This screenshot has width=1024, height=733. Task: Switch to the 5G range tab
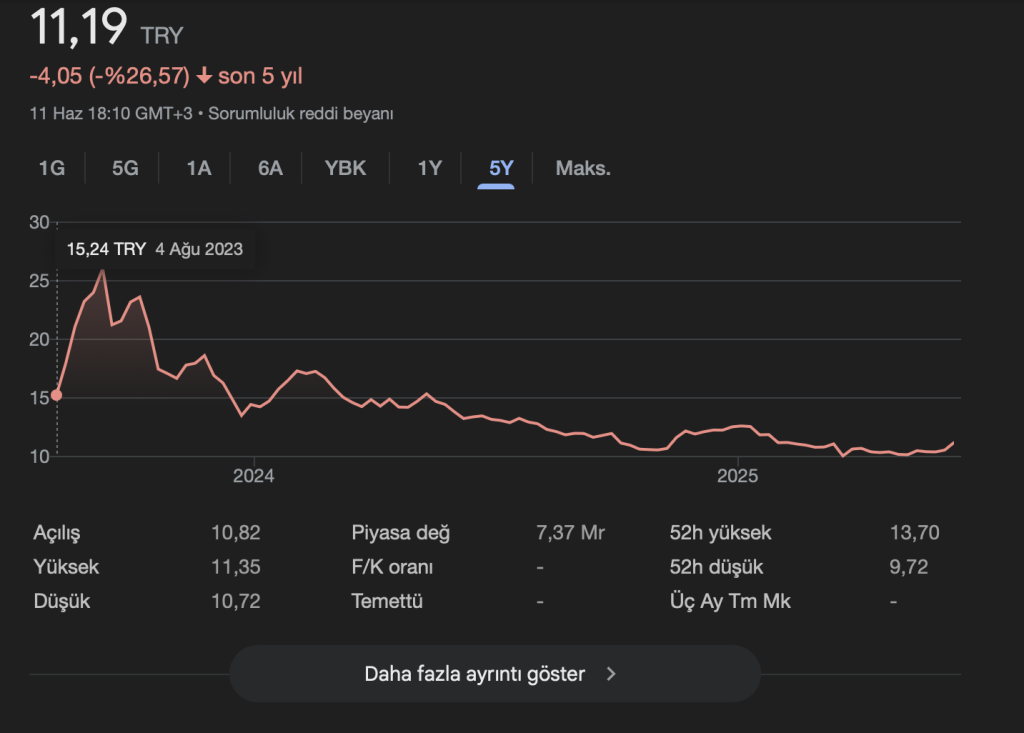(125, 168)
